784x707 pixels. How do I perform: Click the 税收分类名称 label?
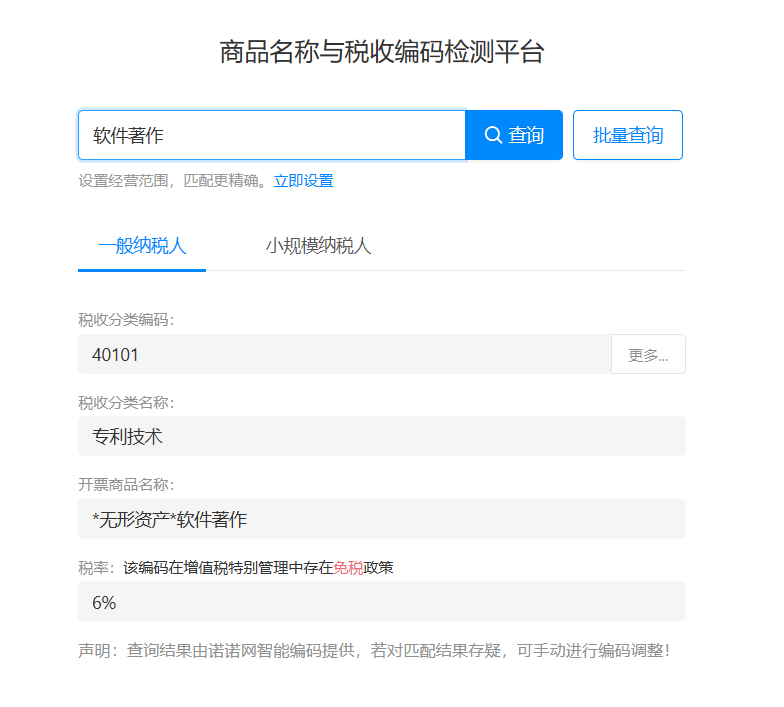[x=126, y=403]
